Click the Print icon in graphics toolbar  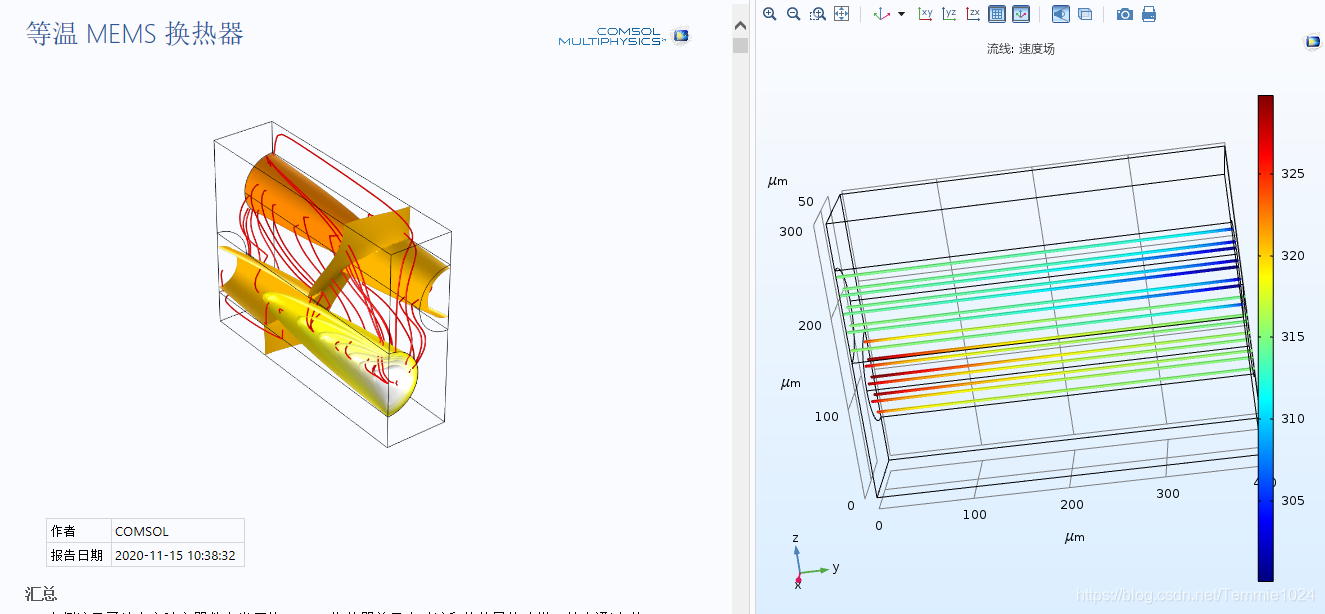pyautogui.click(x=1149, y=14)
